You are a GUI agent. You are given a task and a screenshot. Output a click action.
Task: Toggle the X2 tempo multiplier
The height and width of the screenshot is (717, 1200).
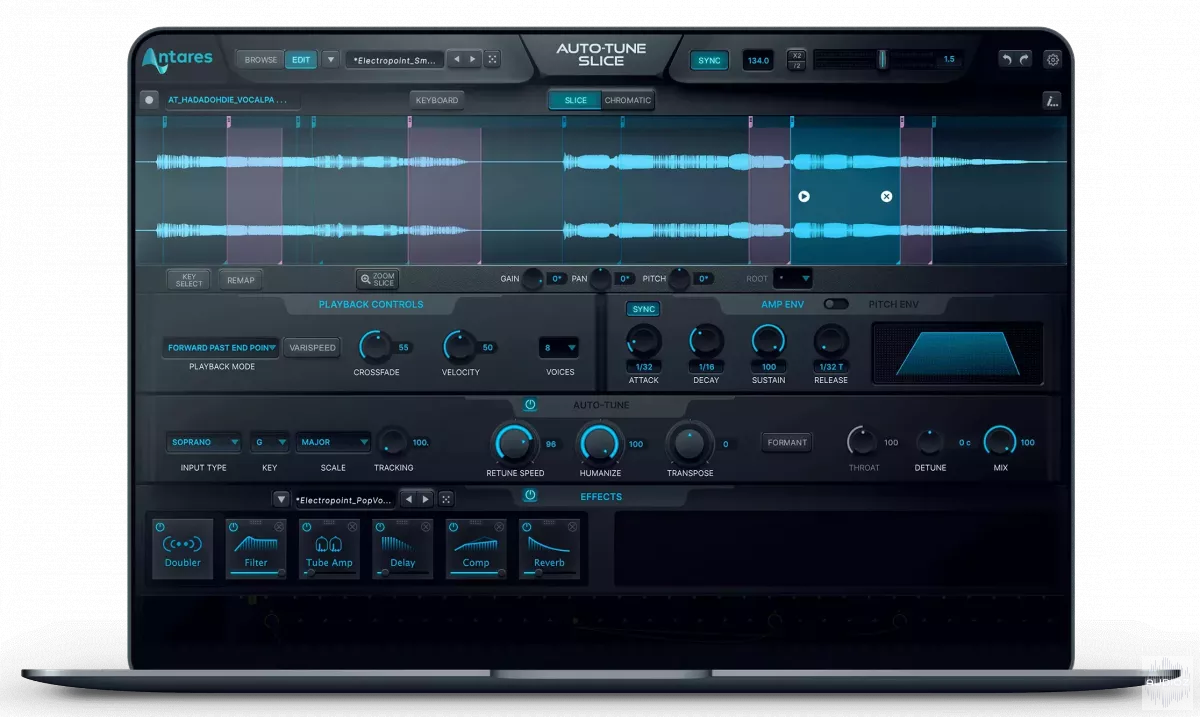796,55
